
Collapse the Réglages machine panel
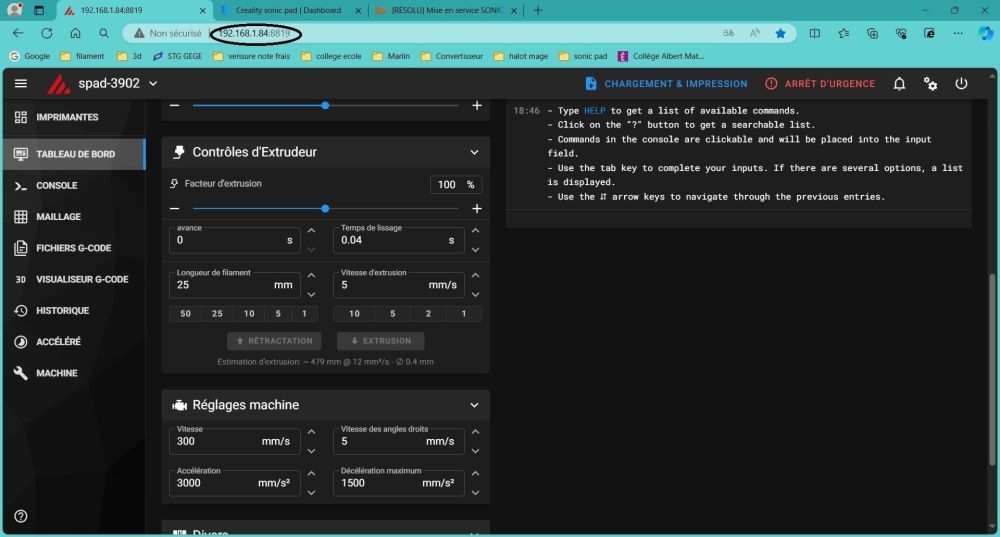[474, 405]
